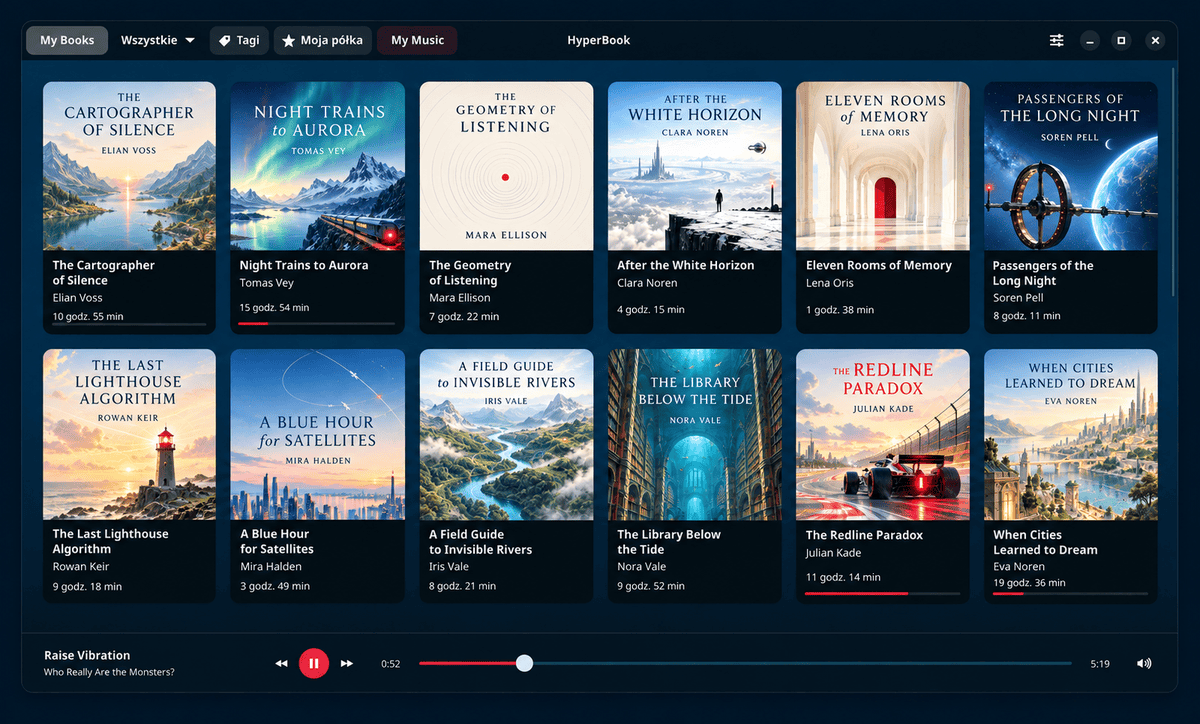Close the HyperBook window
The height and width of the screenshot is (724, 1200).
point(1155,40)
